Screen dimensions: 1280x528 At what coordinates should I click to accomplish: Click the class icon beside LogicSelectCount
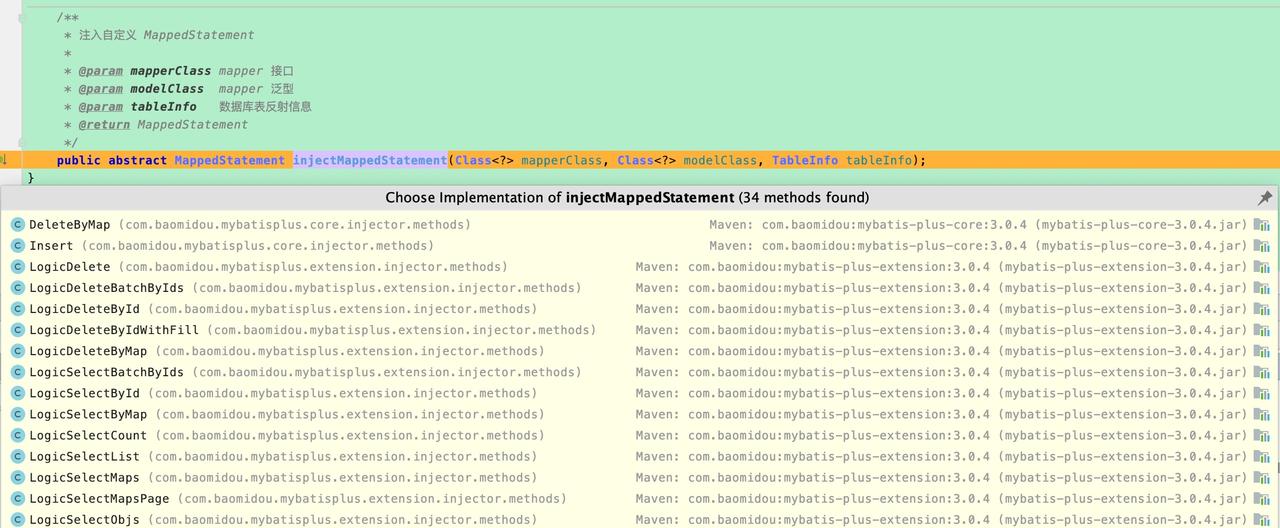click(17, 436)
